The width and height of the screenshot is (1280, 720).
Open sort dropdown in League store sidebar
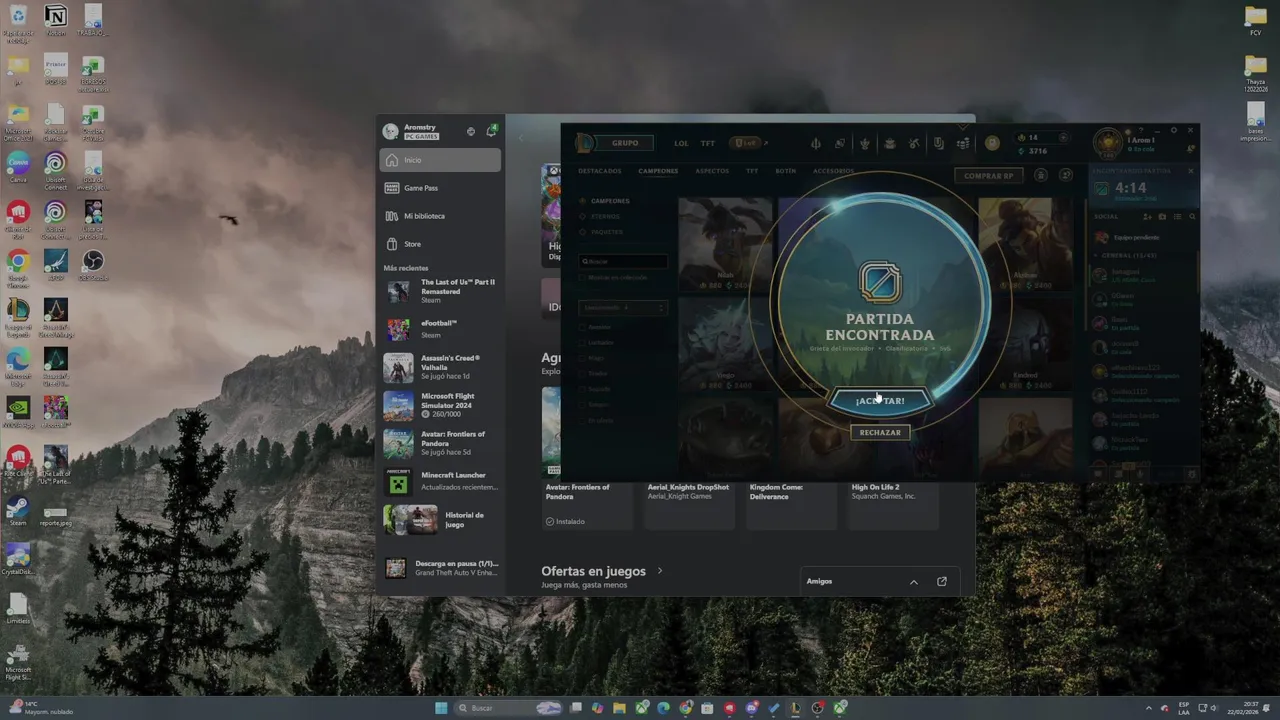tap(624, 308)
